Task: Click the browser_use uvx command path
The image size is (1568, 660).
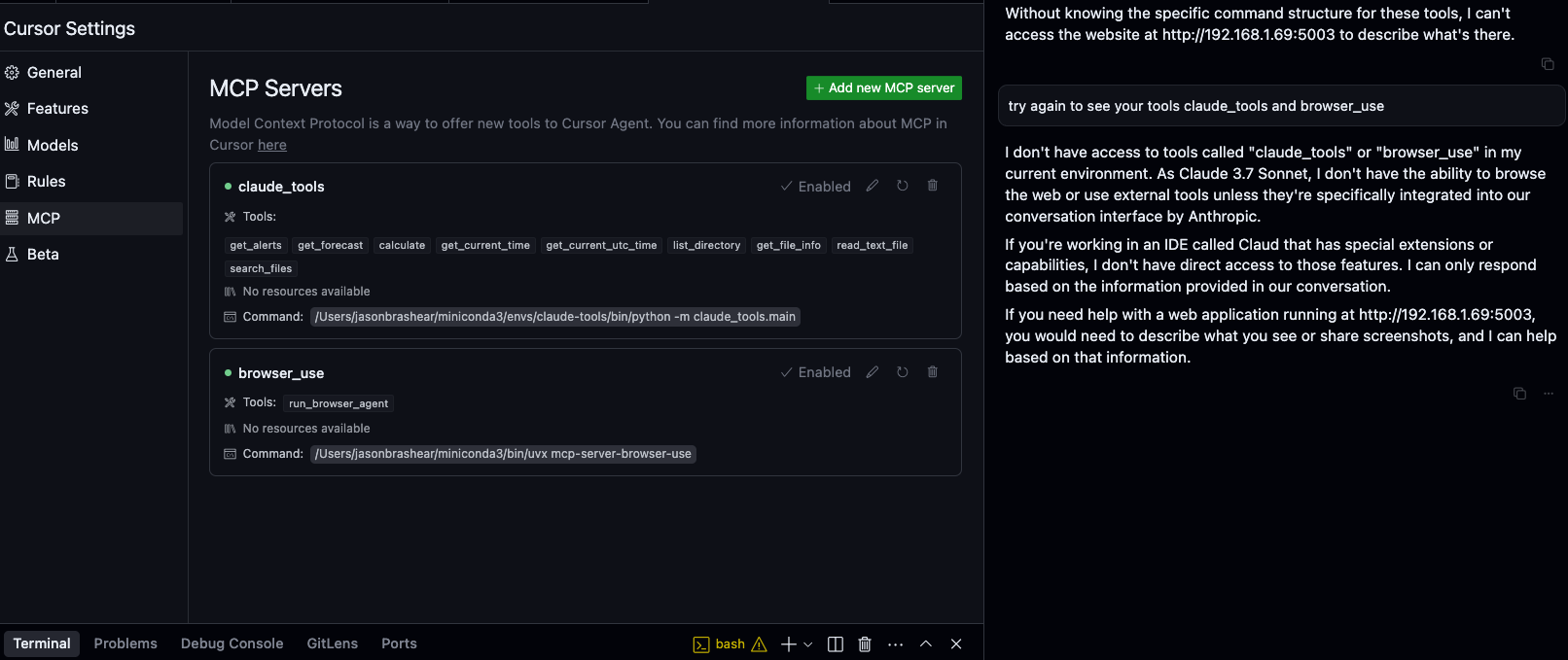Action: (x=503, y=454)
